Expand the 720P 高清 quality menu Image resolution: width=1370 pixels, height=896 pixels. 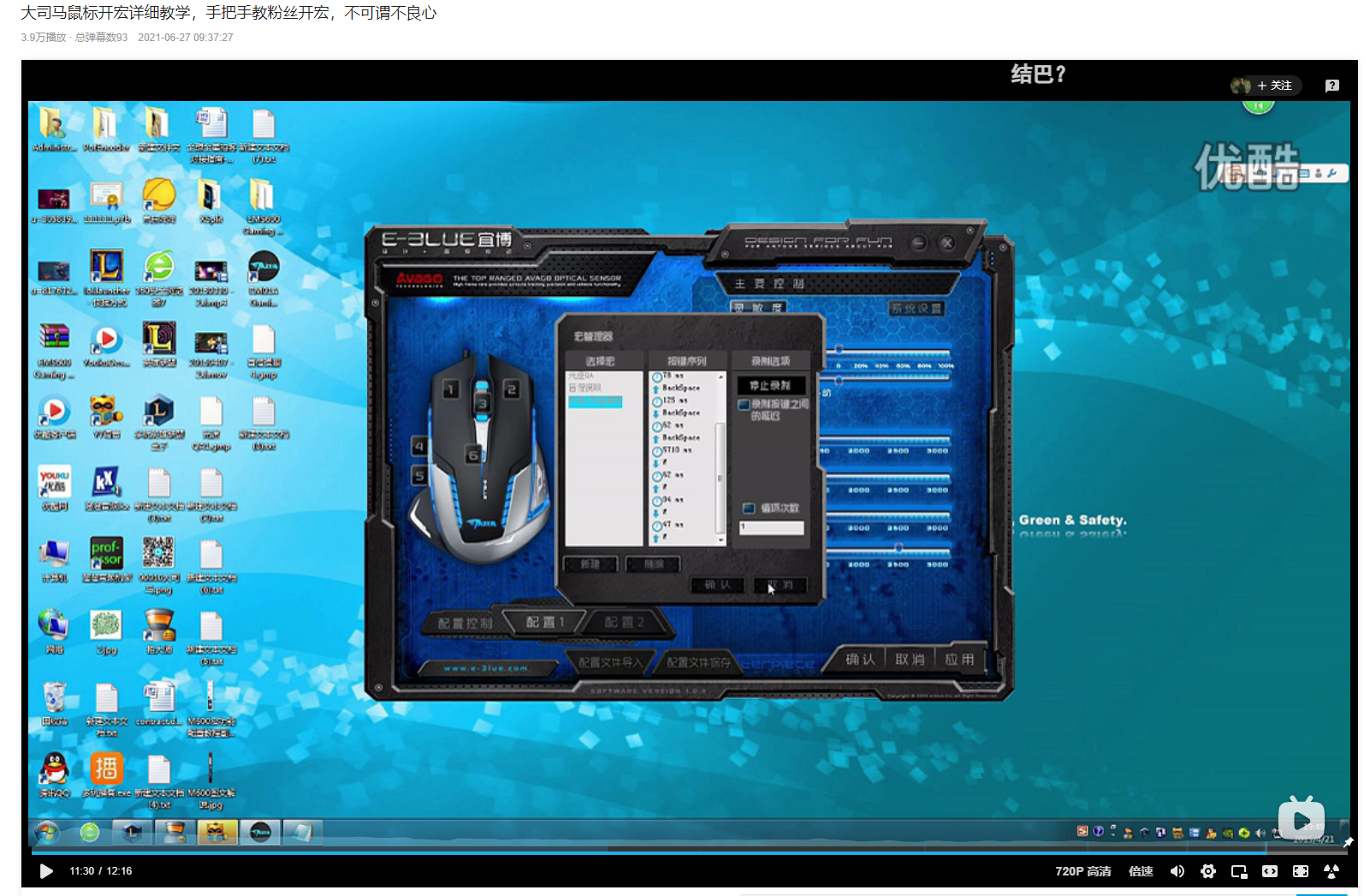pos(1082,871)
